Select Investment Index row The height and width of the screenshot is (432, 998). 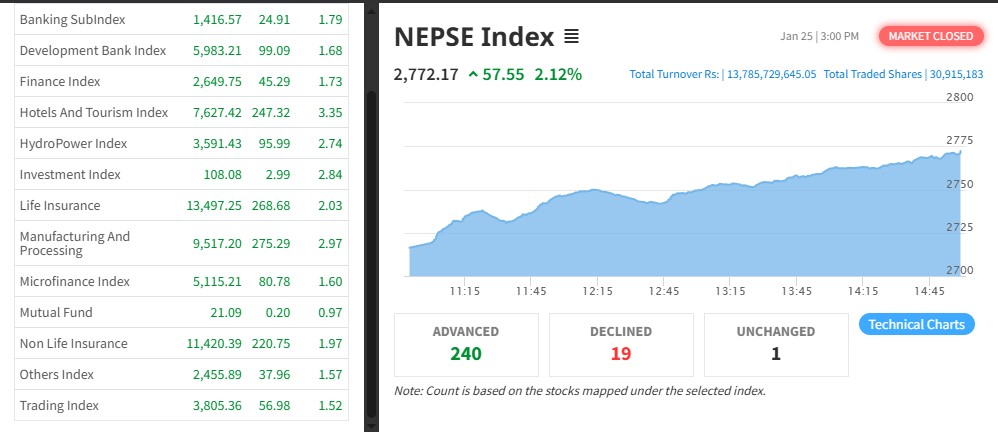(x=70, y=175)
